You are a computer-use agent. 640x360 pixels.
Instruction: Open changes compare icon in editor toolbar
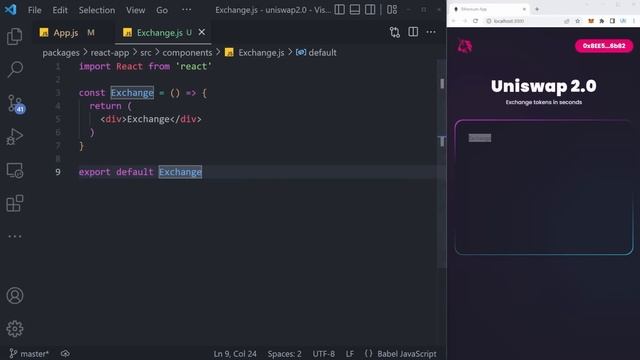(x=395, y=32)
